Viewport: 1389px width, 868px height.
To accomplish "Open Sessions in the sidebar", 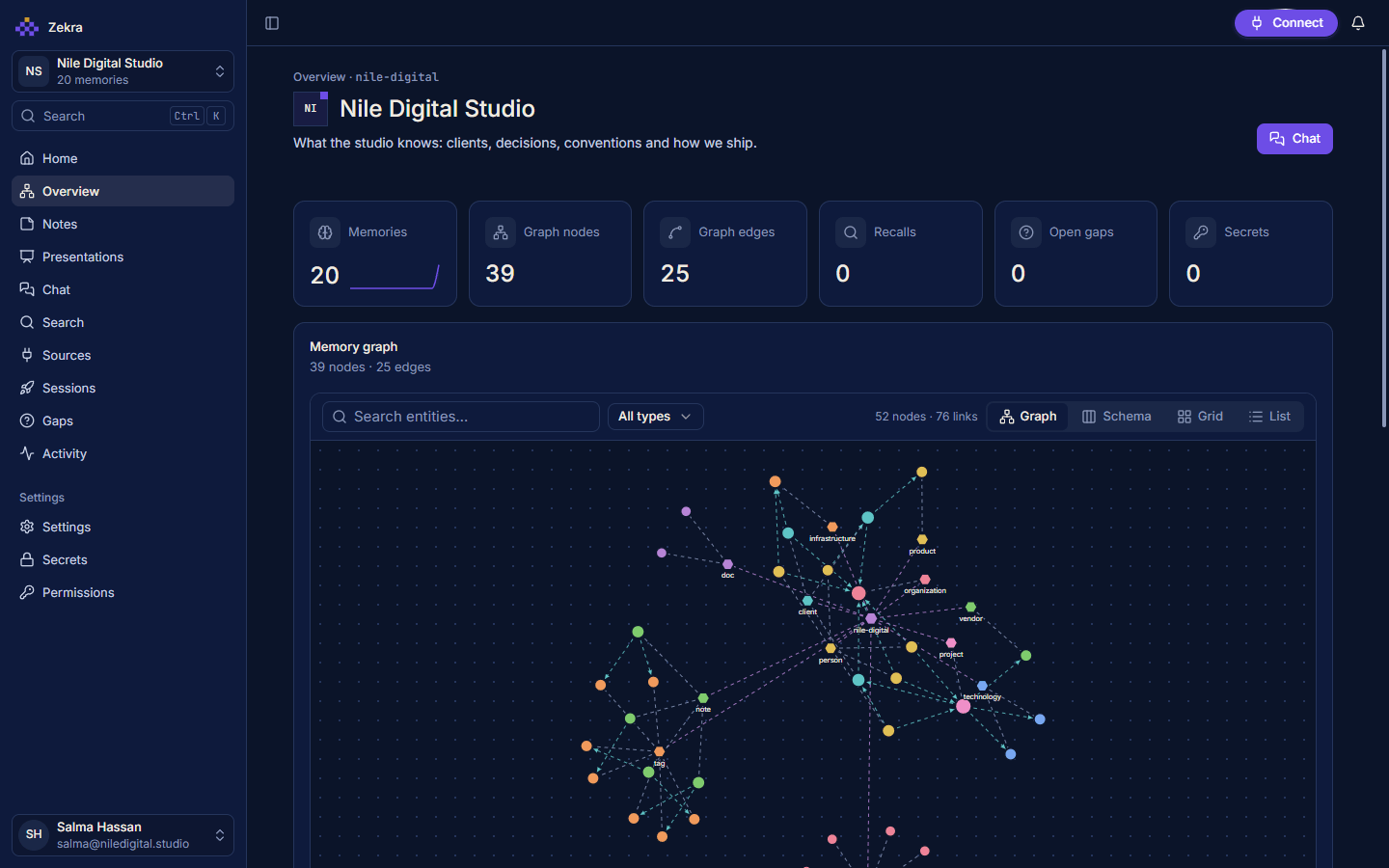I will [123, 388].
